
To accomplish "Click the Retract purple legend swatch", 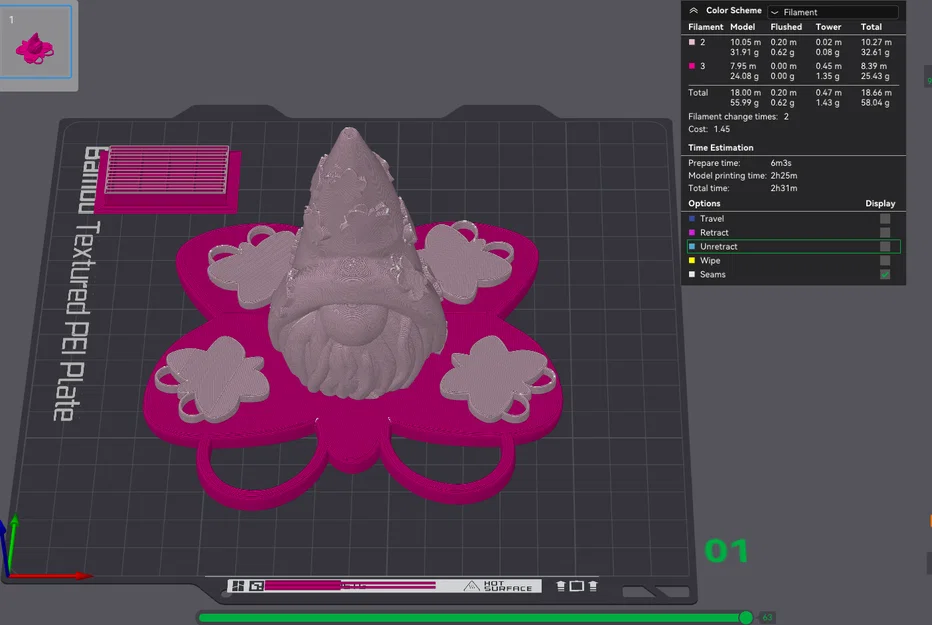I will tap(691, 232).
